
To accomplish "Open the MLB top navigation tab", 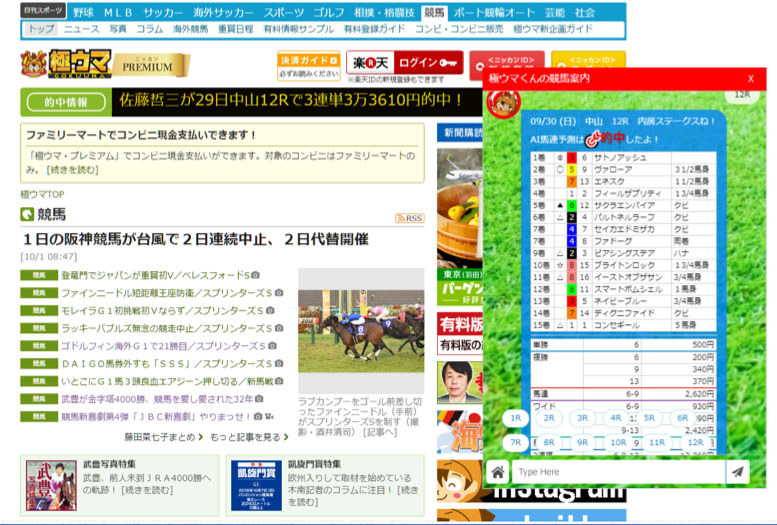I will (118, 12).
